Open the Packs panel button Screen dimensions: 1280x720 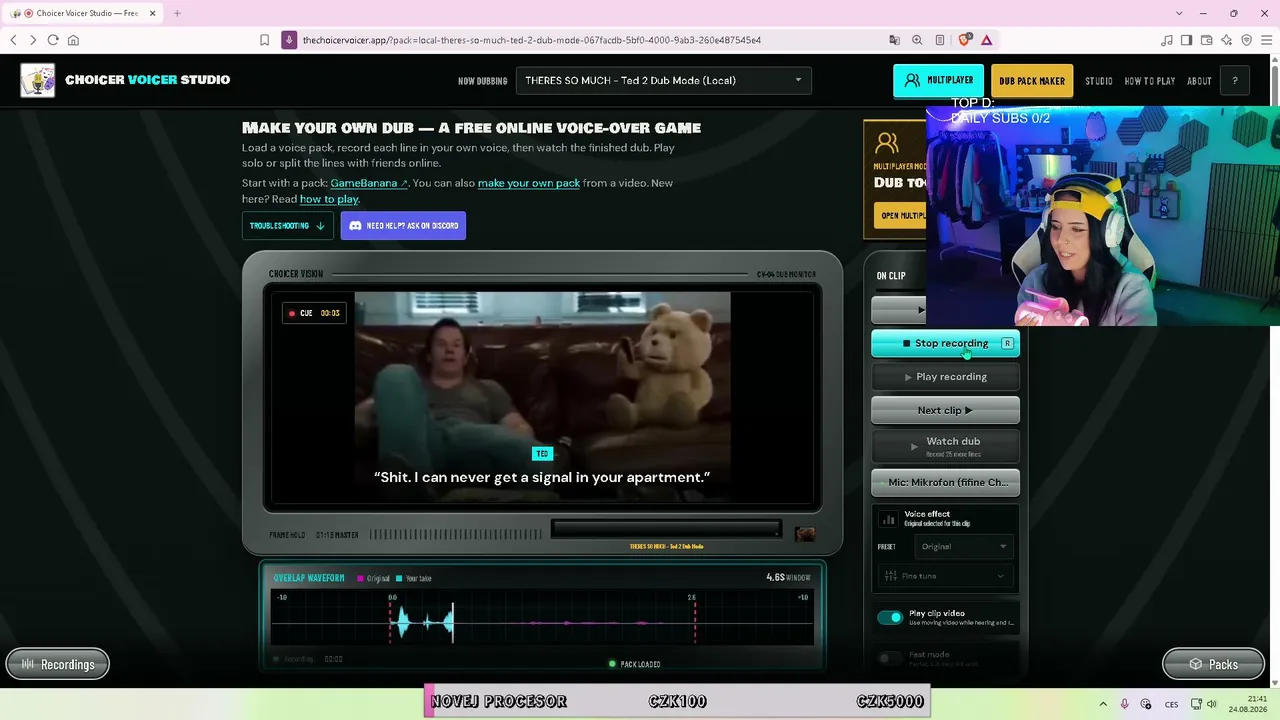1213,664
